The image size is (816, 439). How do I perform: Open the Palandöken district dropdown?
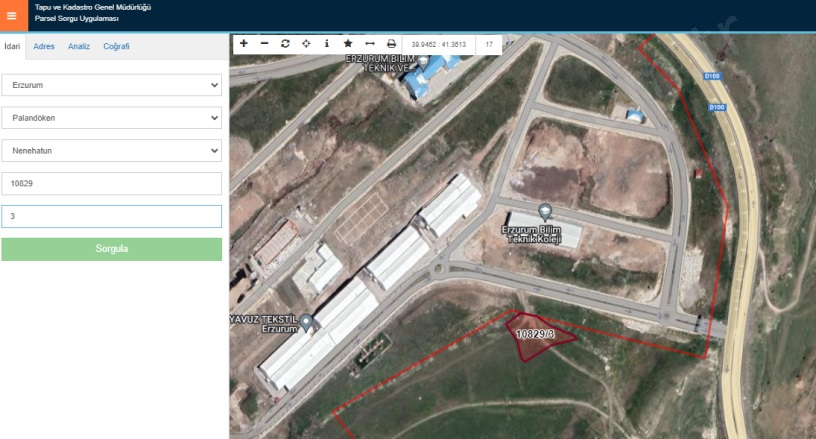pos(111,118)
